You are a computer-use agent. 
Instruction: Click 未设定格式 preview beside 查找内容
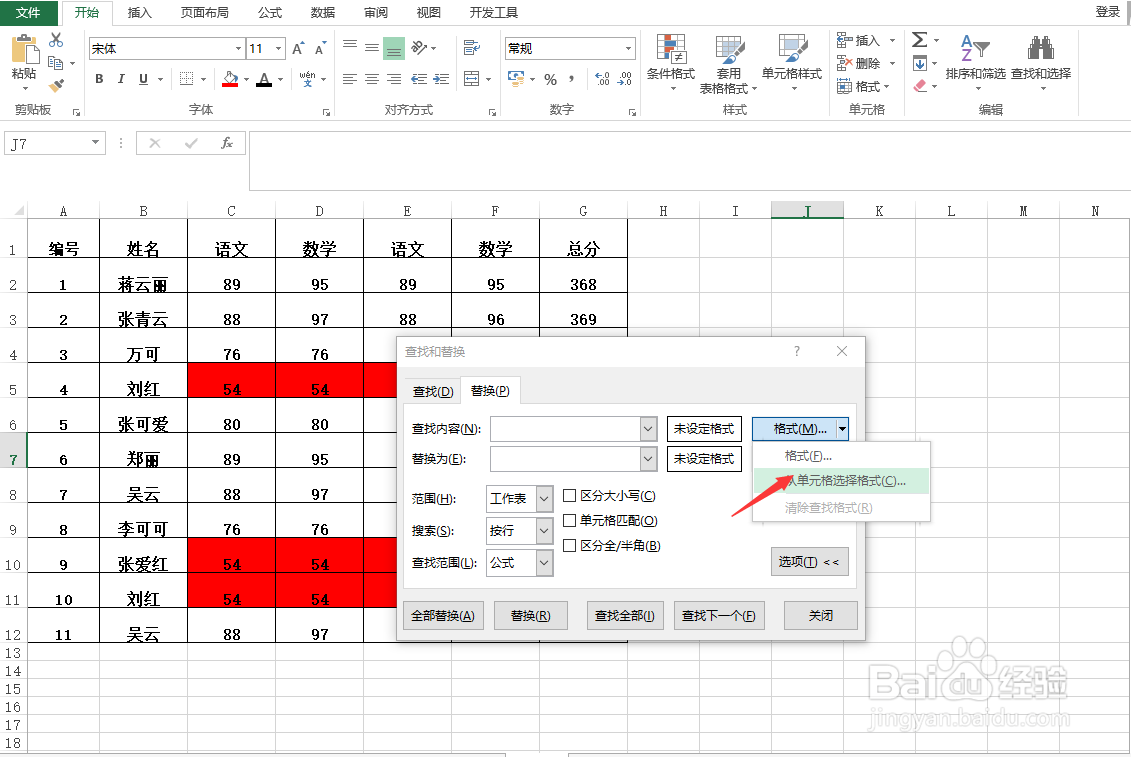click(x=704, y=429)
